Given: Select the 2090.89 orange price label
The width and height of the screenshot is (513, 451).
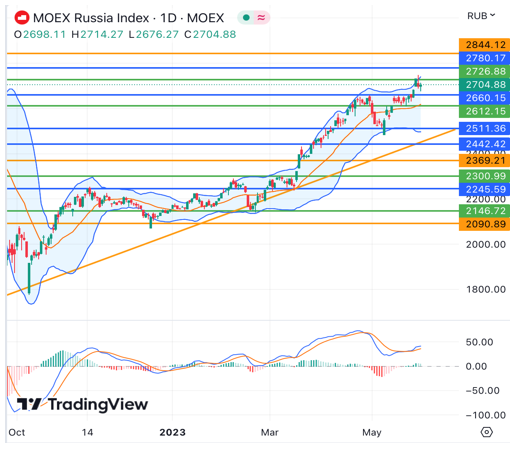Looking at the screenshot, I should [484, 224].
